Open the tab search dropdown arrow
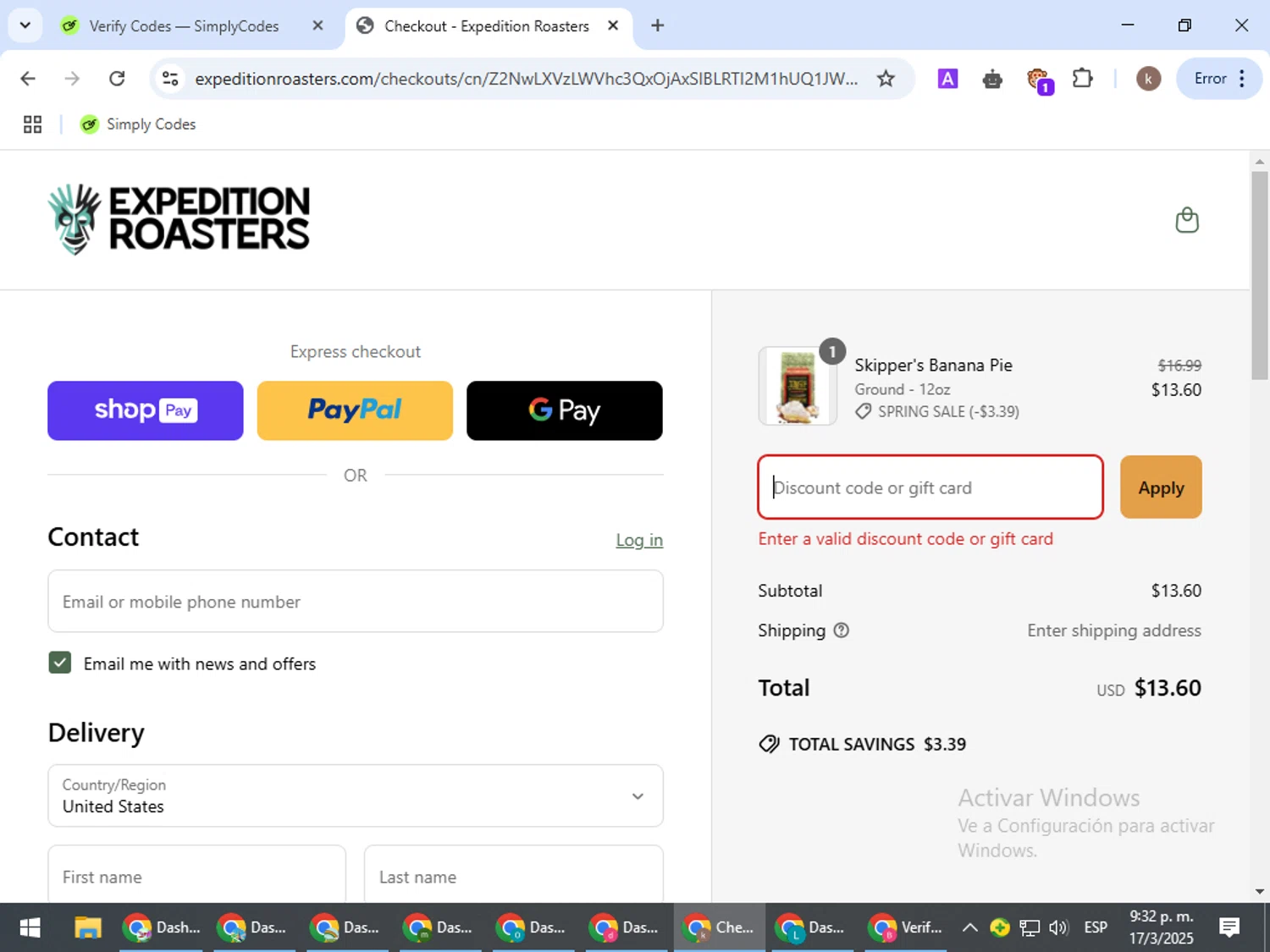Viewport: 1270px width, 952px height. [25, 25]
